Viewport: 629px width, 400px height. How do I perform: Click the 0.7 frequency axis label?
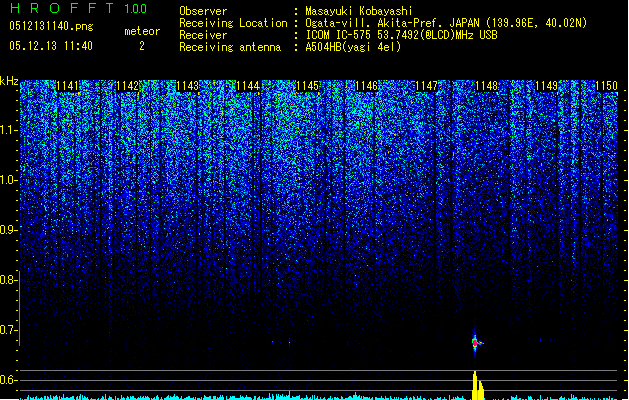click(x=8, y=330)
